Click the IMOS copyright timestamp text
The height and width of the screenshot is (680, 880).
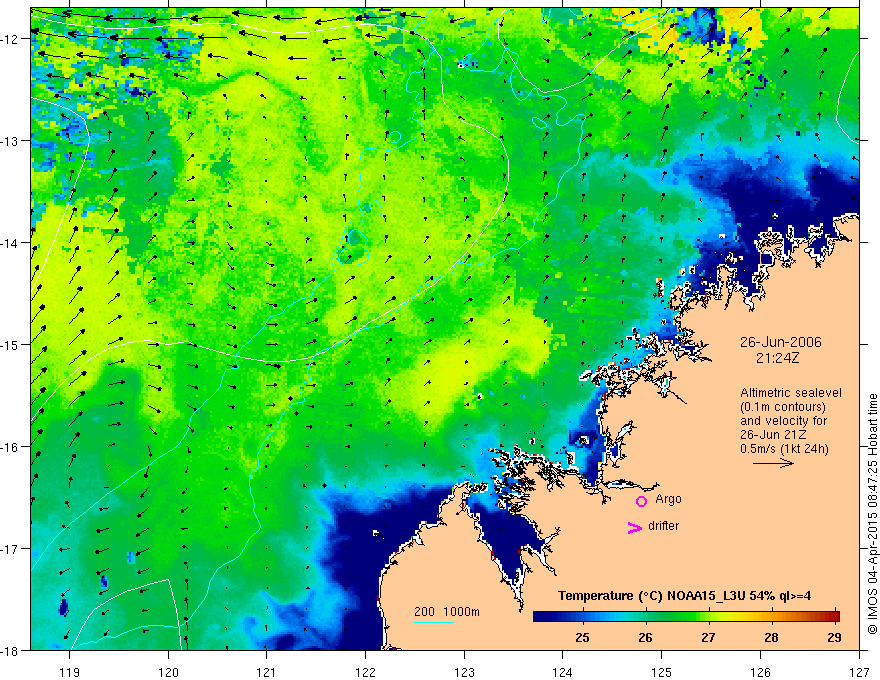pyautogui.click(x=872, y=514)
